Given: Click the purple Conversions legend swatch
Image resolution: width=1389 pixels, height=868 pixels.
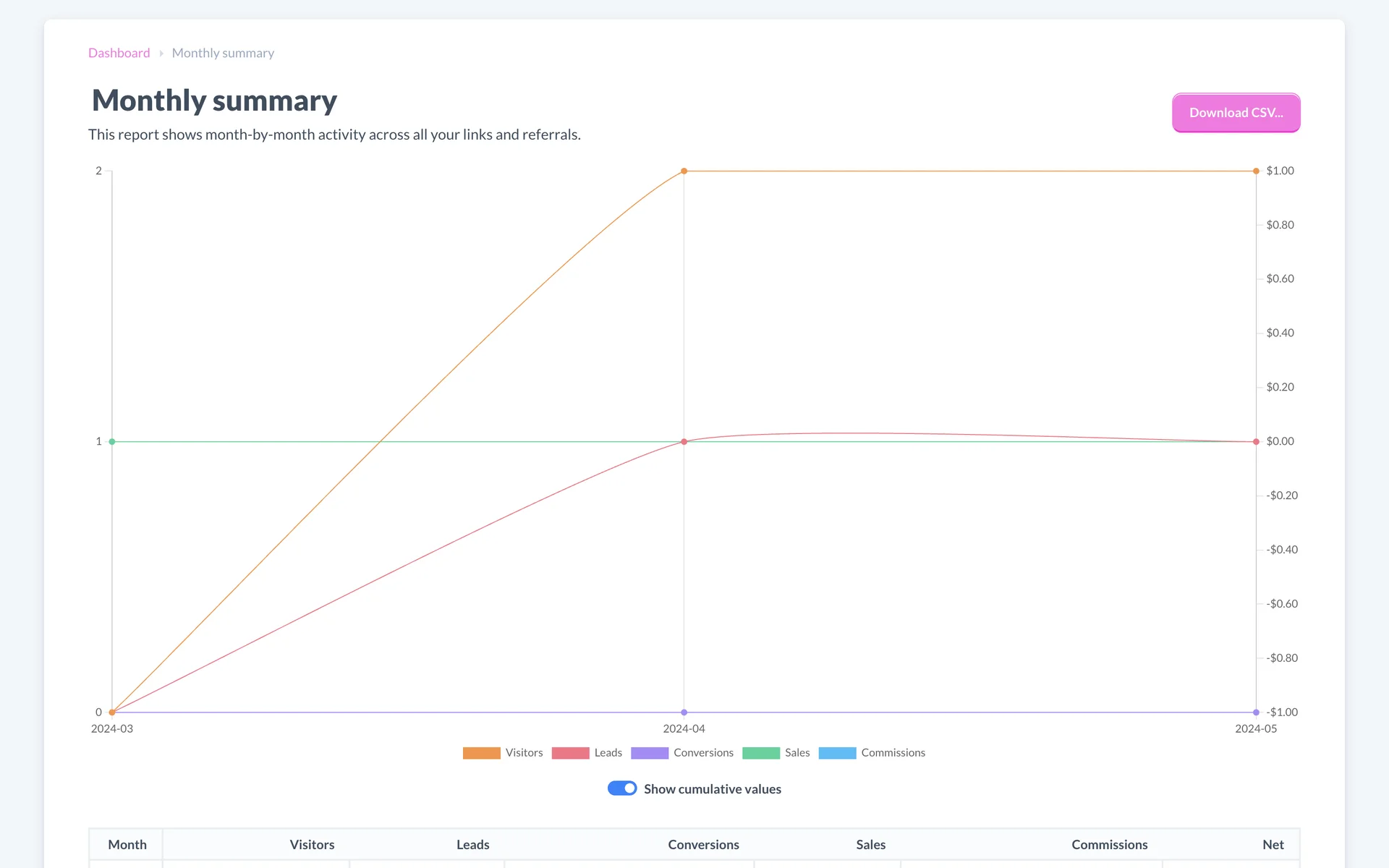Looking at the screenshot, I should pos(649,753).
